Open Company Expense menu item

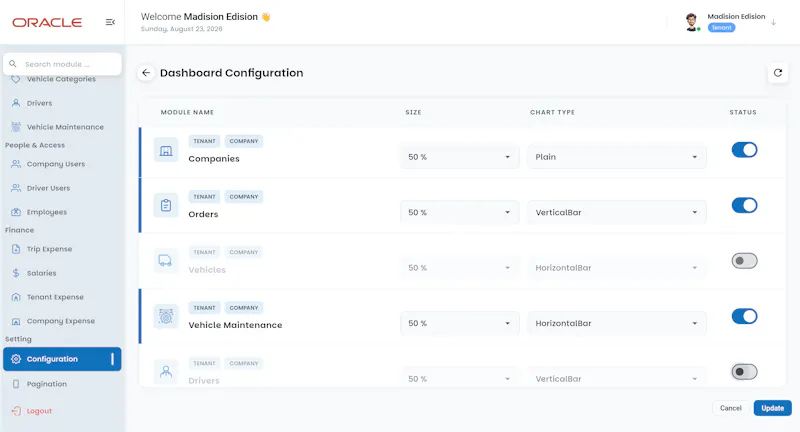coord(62,321)
